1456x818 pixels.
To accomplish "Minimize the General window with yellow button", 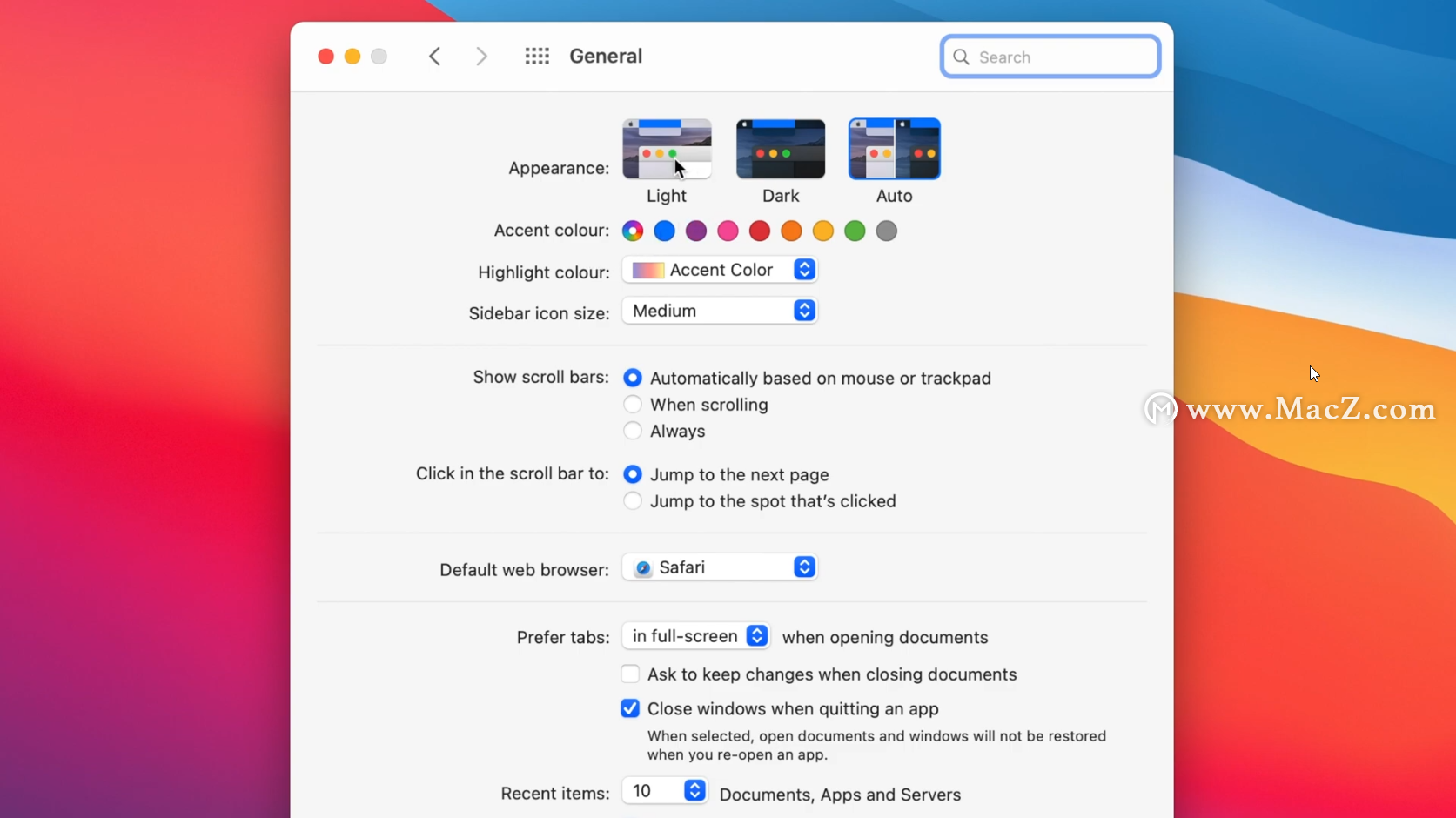I will (352, 57).
